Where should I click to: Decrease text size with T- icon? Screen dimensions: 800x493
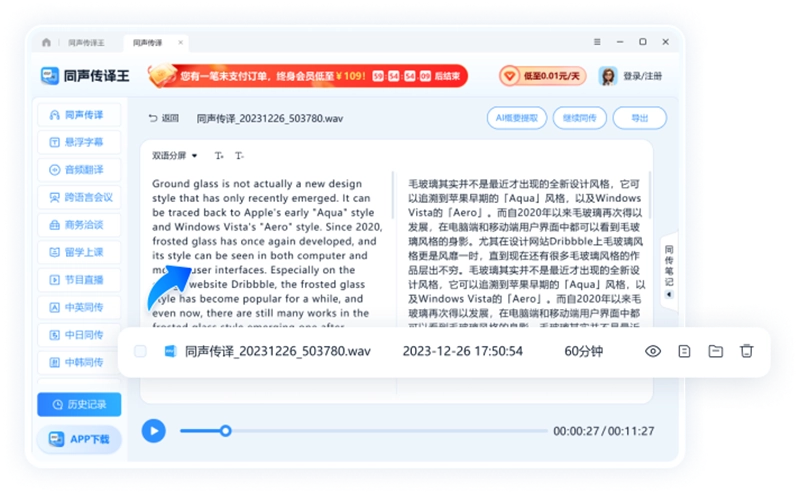[x=239, y=156]
